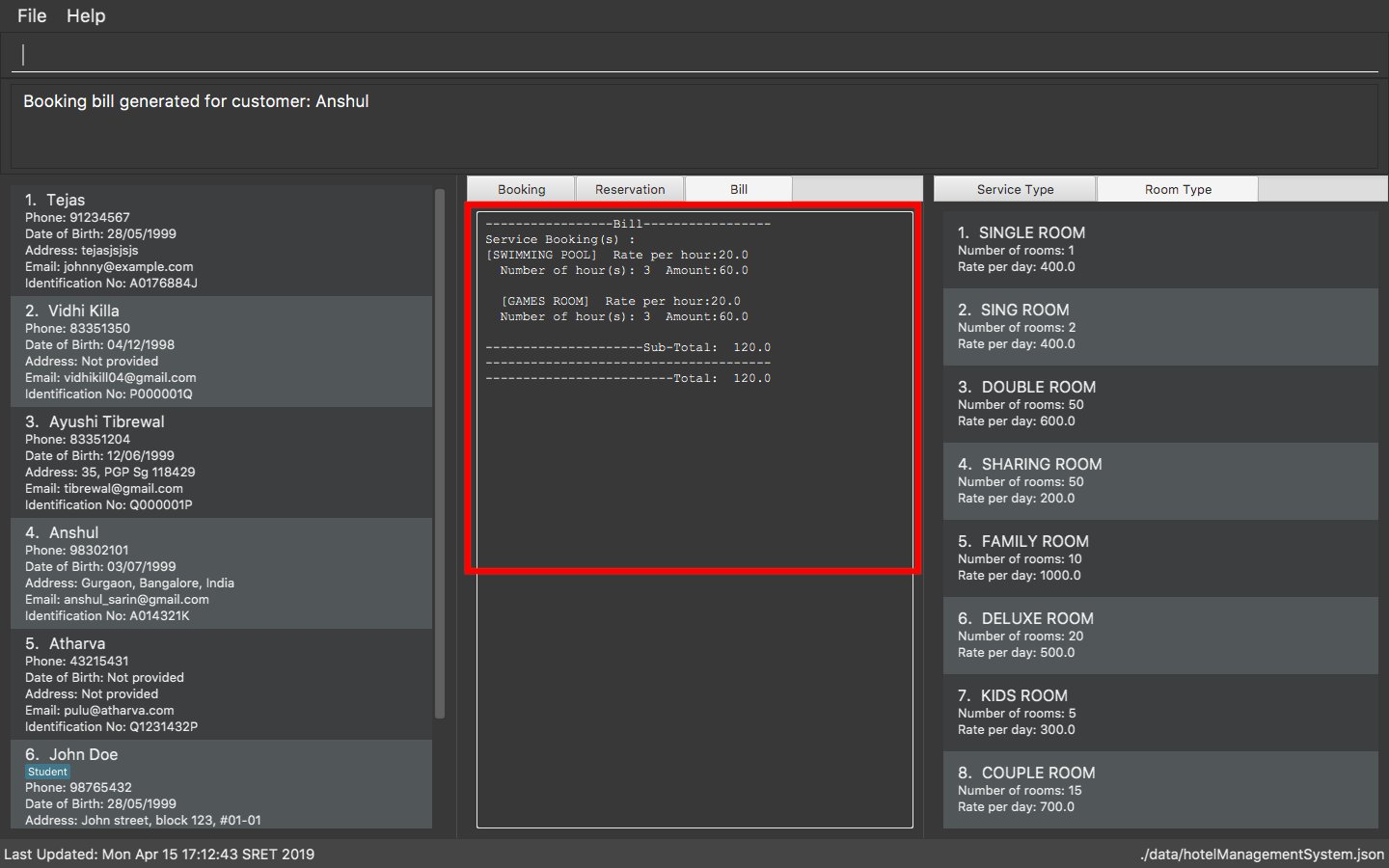
Task: Click FAMILY ROOM rate per day 1000.0
Action: click(1020, 575)
